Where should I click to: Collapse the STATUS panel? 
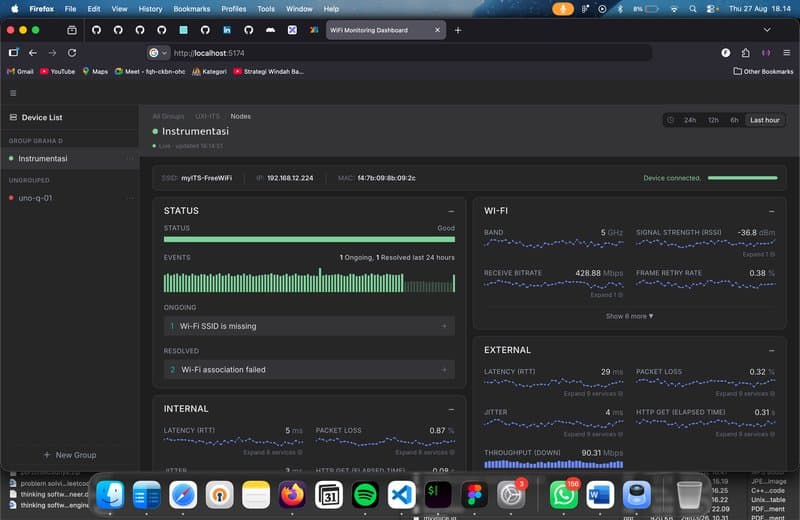point(451,211)
